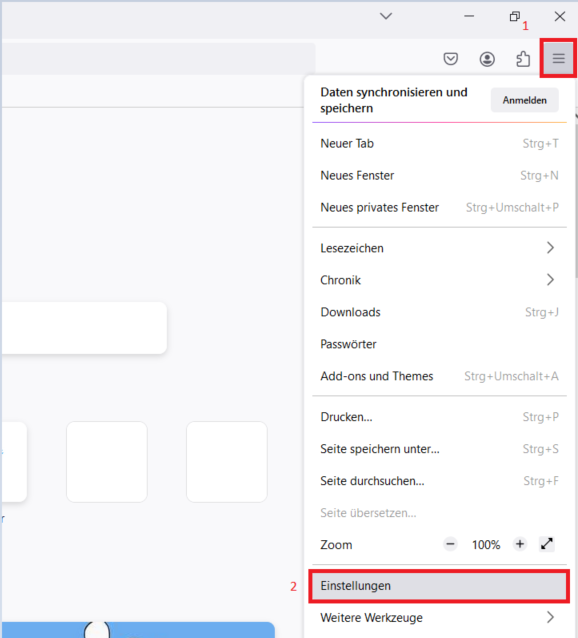Open the extensions puzzle icon
Image resolution: width=578 pixels, height=638 pixels.
coord(523,59)
